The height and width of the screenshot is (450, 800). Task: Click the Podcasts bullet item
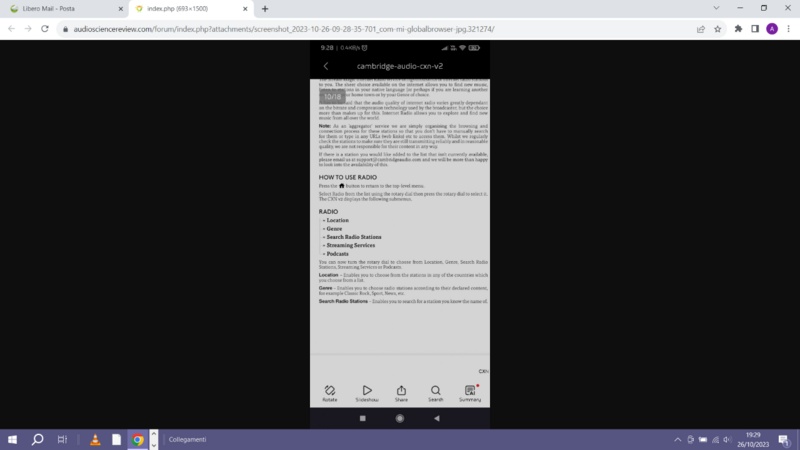(337, 254)
